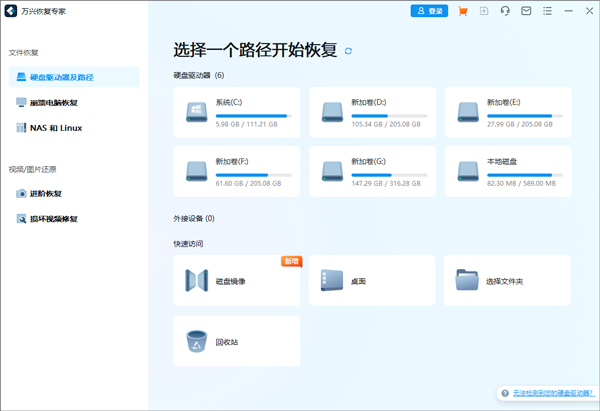This screenshot has width=600, height=411.
Task: Open the list menu icon
Action: [x=547, y=11]
